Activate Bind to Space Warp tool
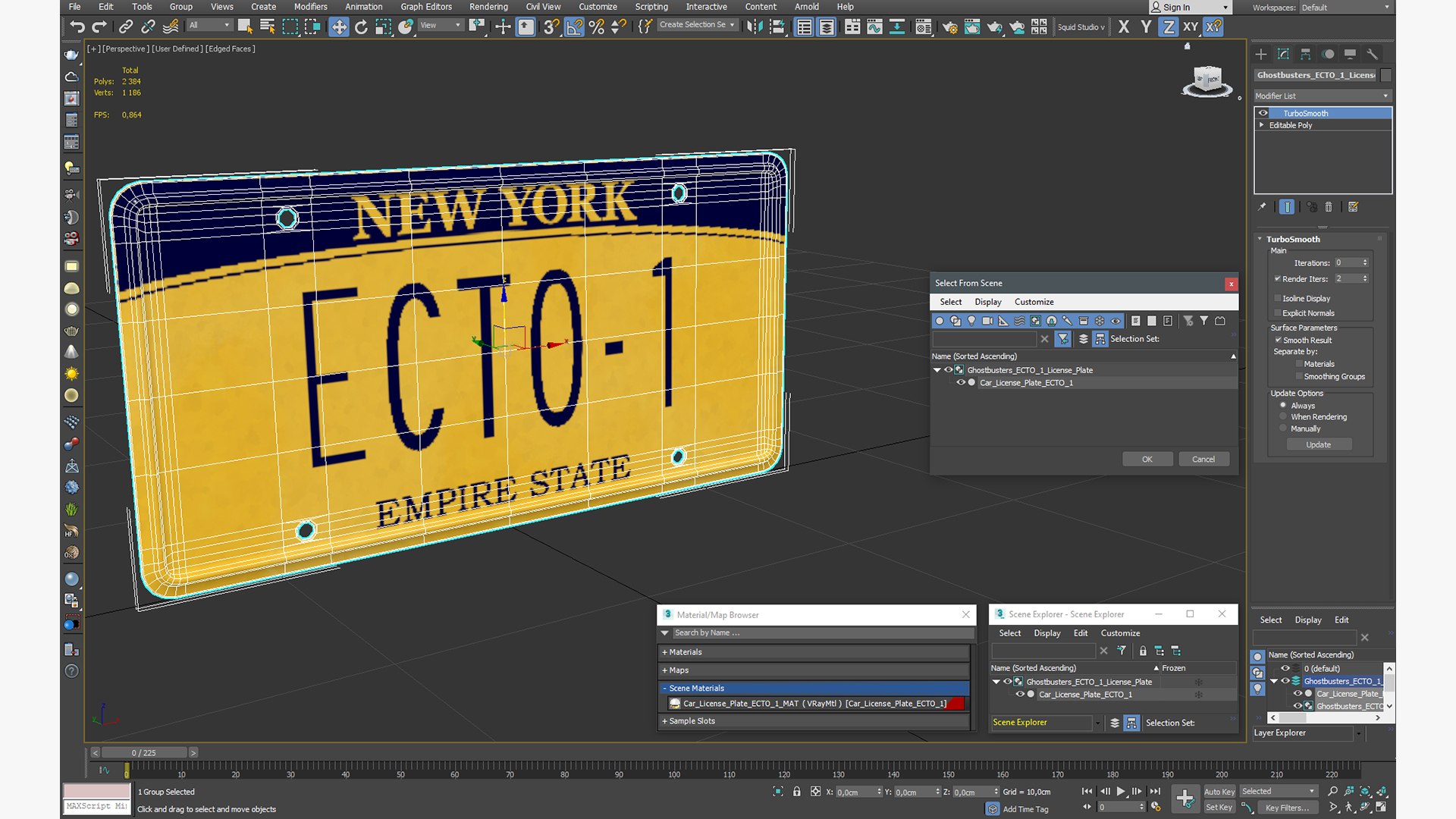The image size is (1456, 819). click(x=171, y=27)
